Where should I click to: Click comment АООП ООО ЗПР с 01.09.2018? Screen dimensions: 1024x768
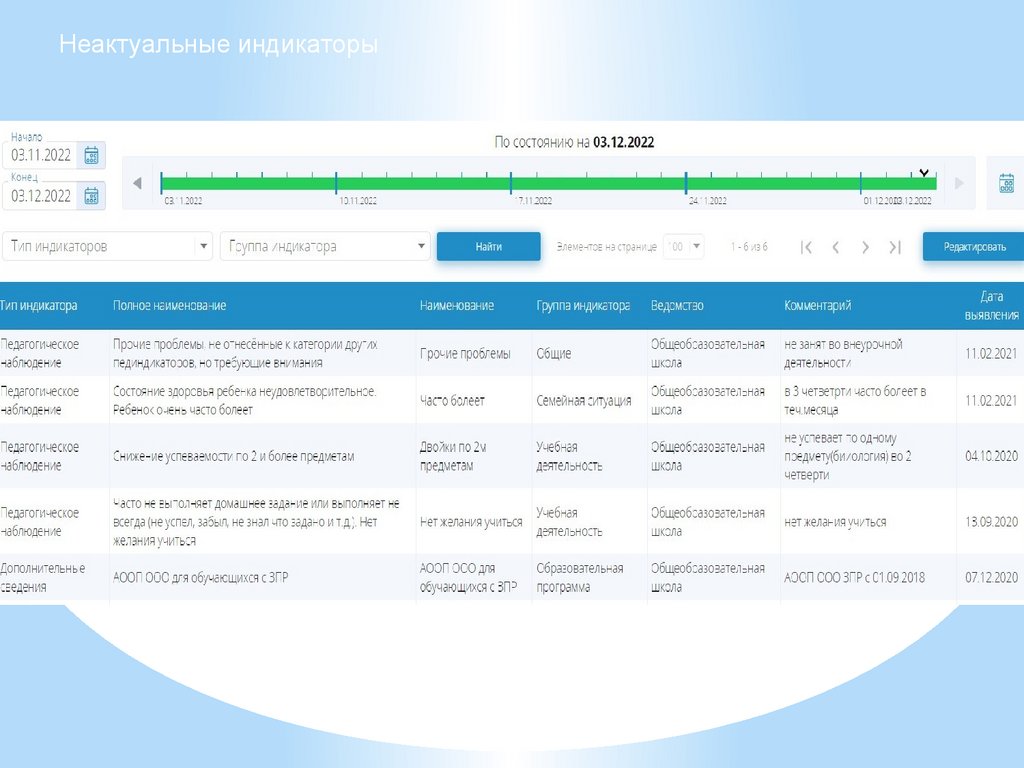click(x=854, y=577)
